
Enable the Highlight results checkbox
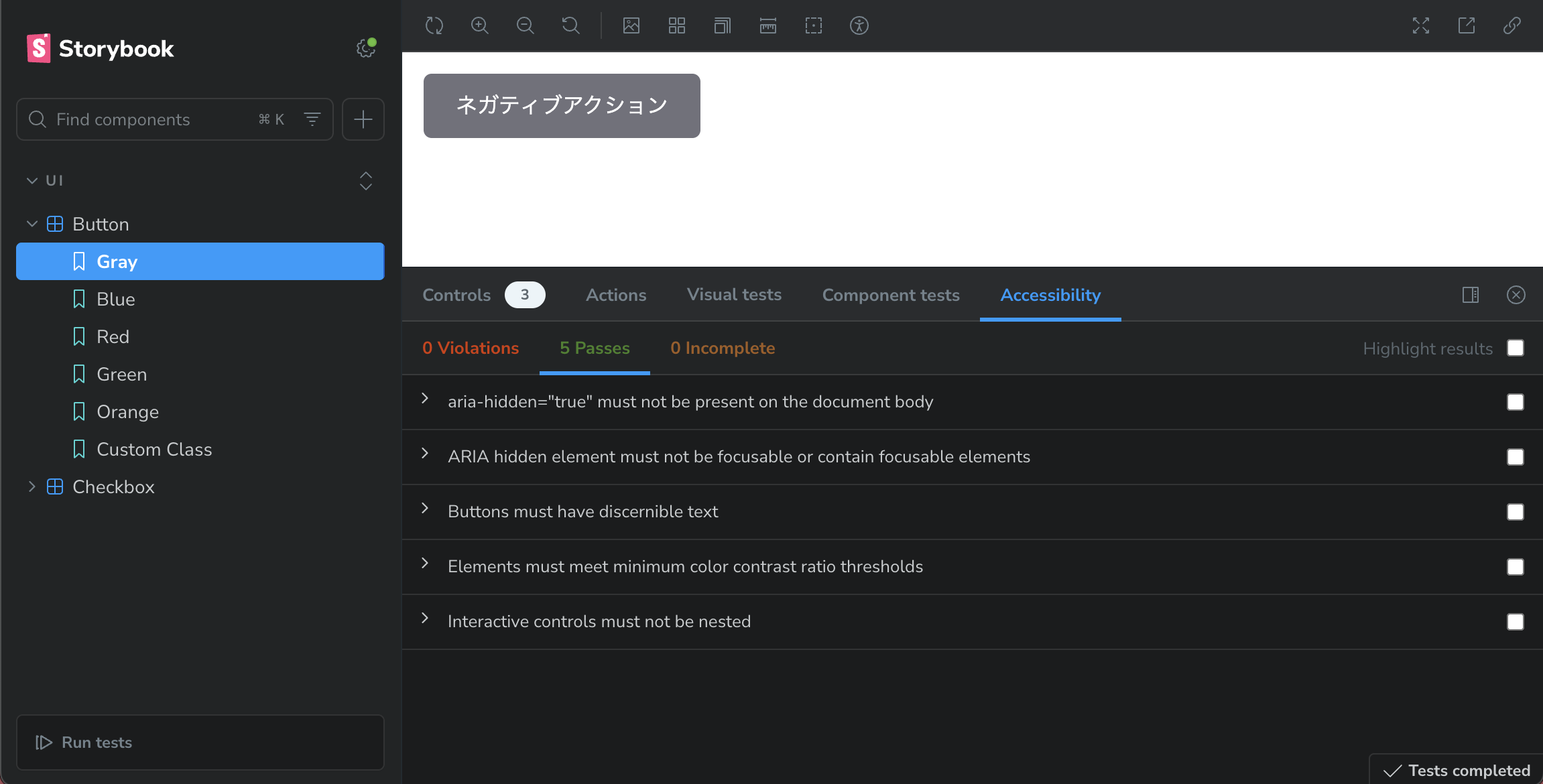coord(1516,348)
